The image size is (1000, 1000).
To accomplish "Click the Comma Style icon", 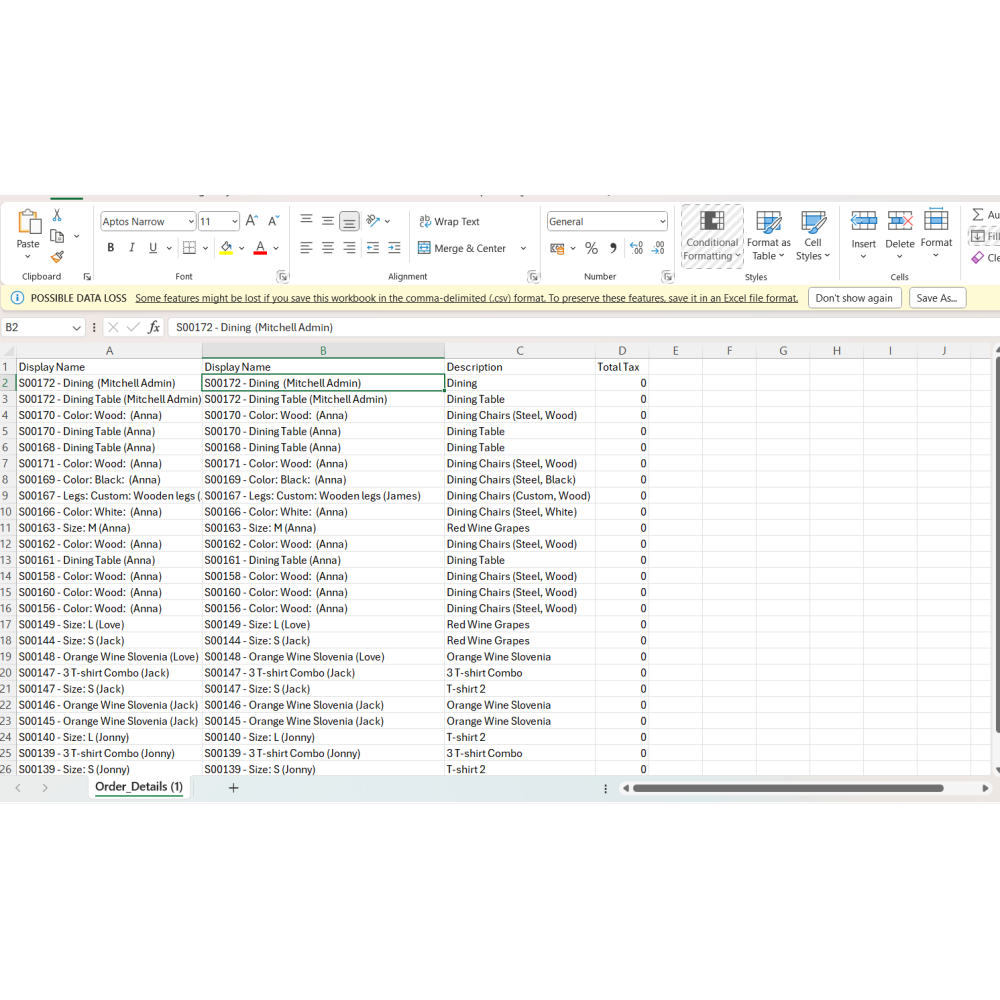I will pos(613,248).
